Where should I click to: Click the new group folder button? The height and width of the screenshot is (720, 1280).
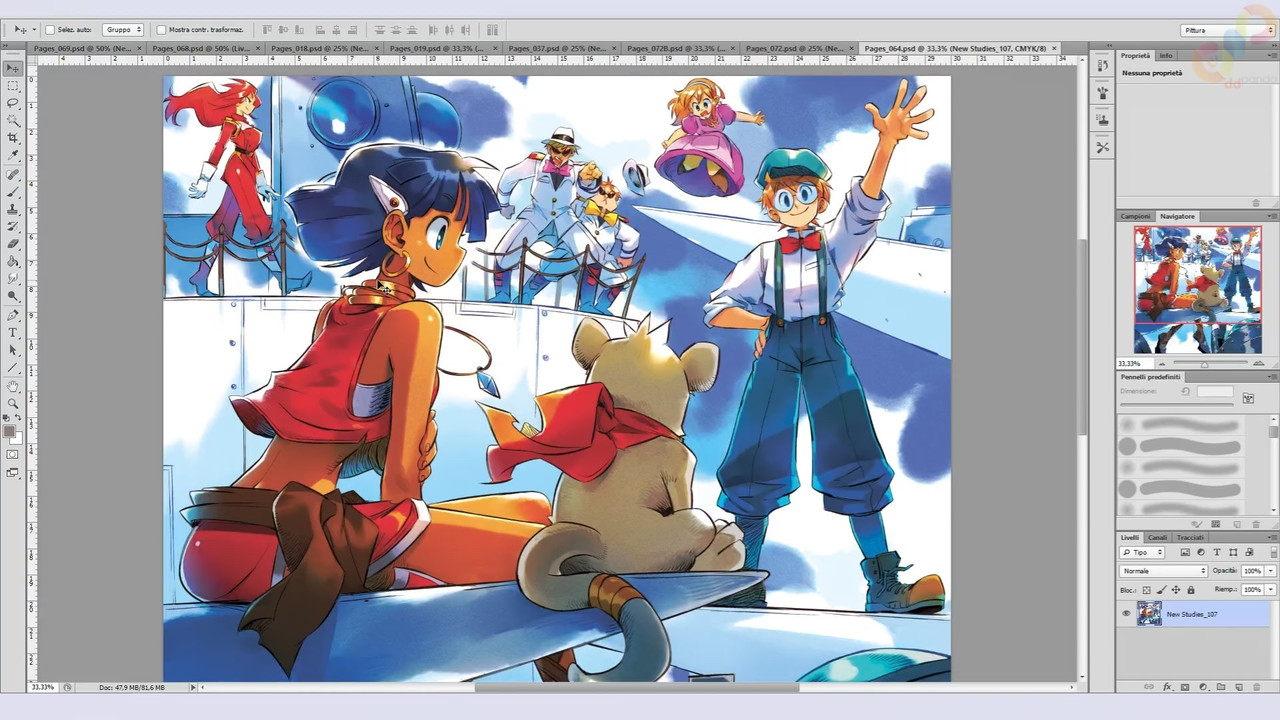pos(1220,687)
